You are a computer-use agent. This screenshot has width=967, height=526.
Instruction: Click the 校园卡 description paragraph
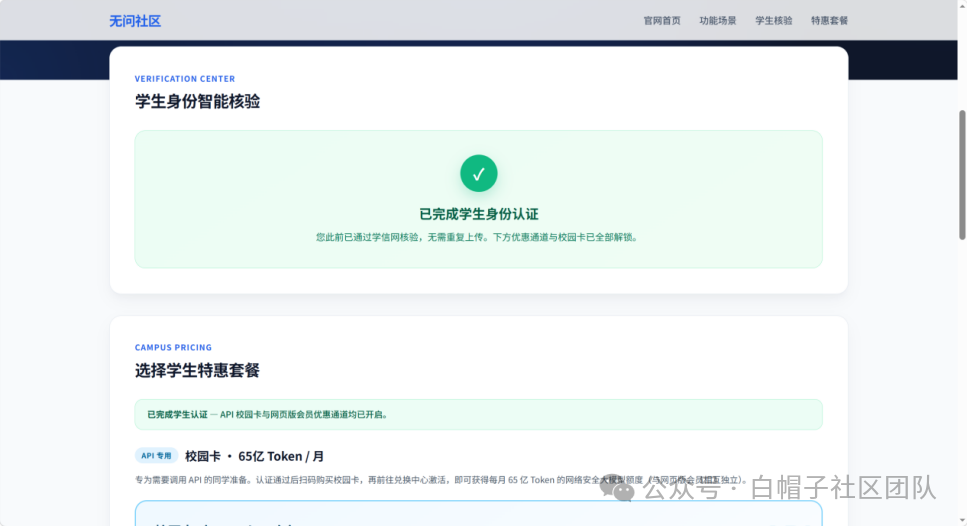[x=442, y=480]
